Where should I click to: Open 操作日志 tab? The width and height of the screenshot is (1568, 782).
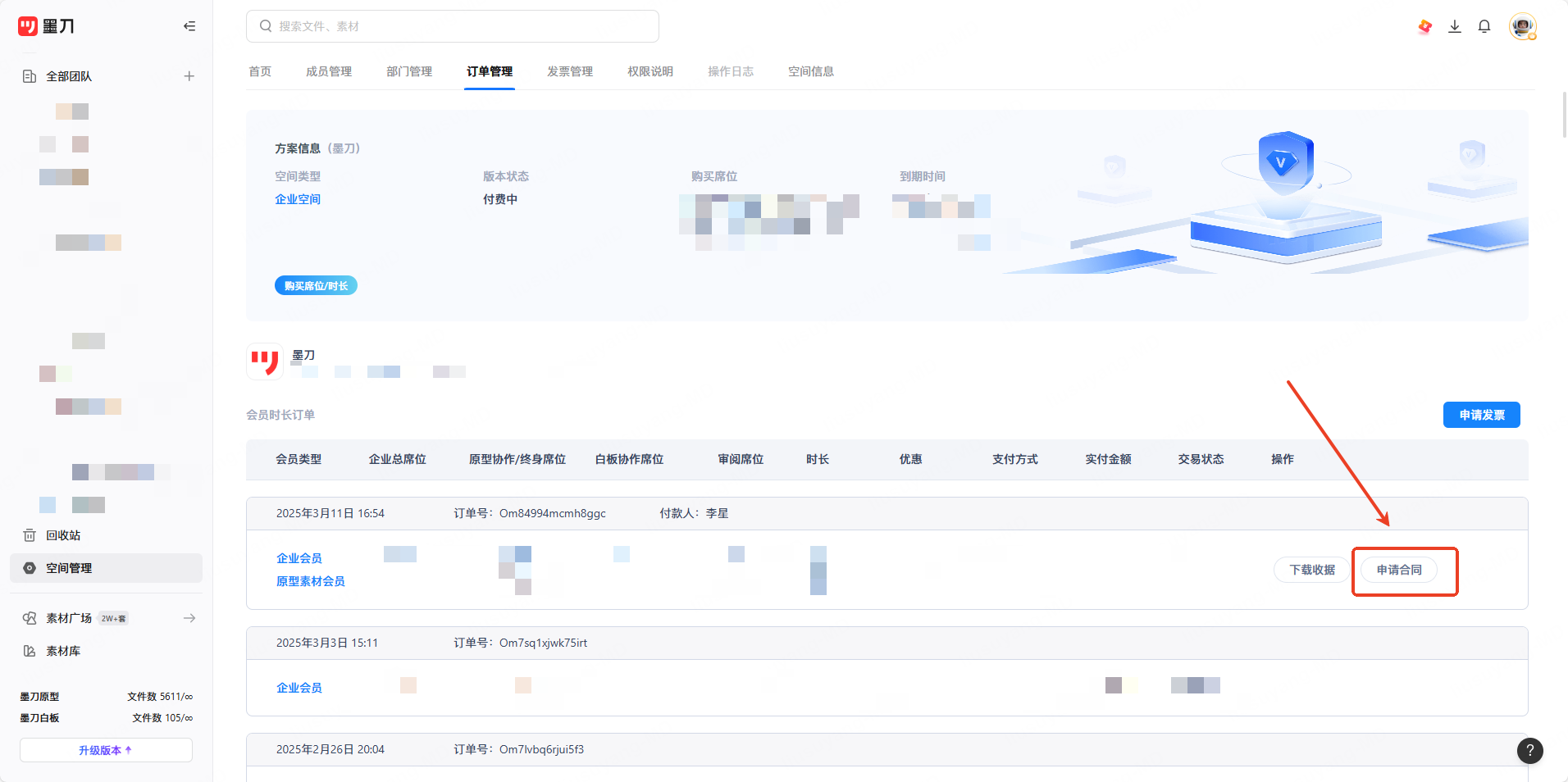[x=731, y=71]
